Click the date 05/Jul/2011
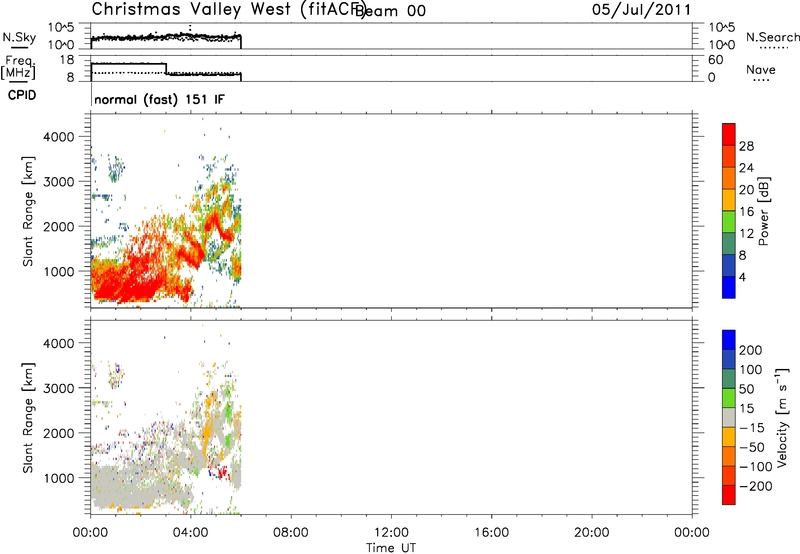This screenshot has width=800, height=554. pos(641,10)
